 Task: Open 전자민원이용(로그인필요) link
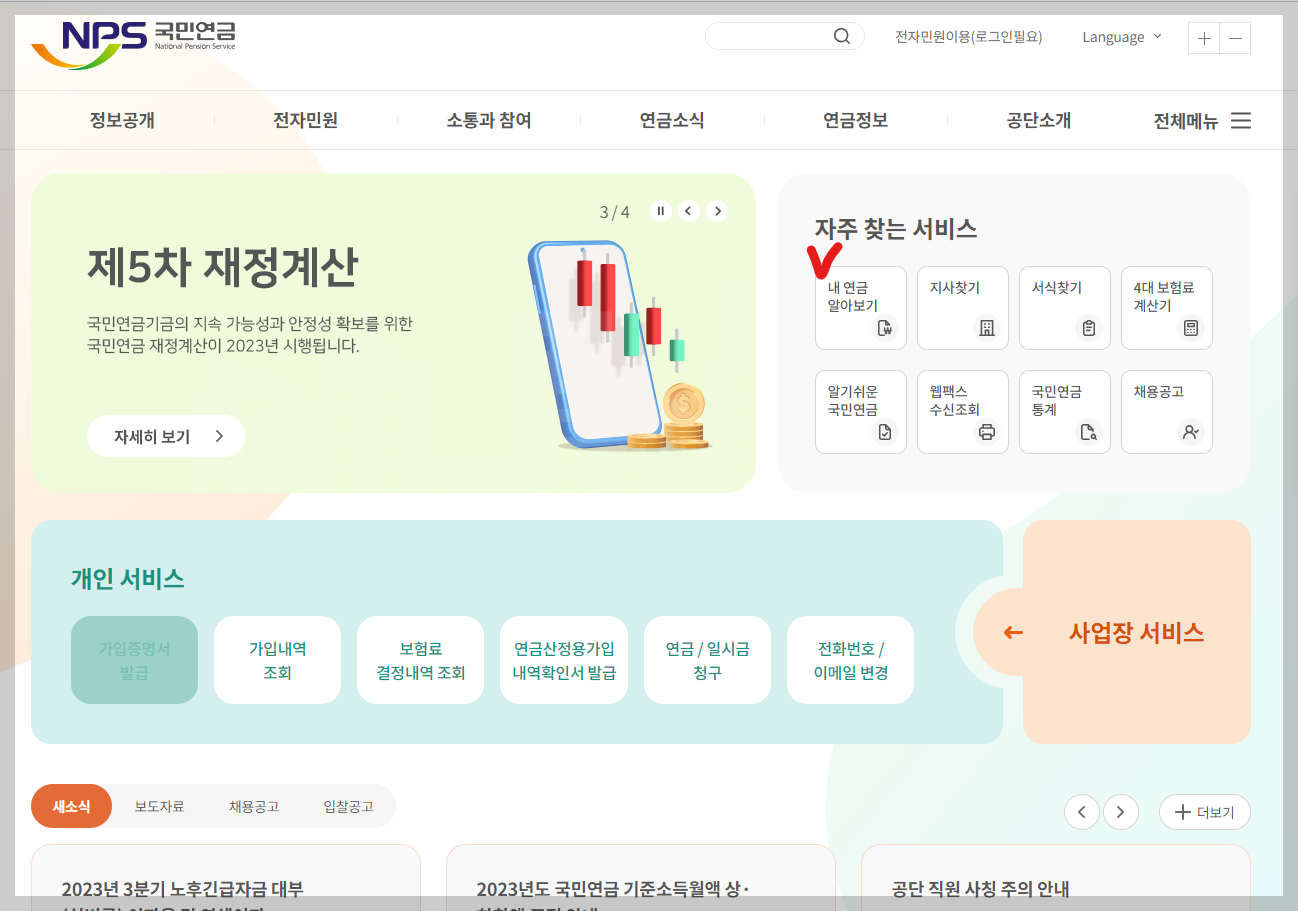968,37
